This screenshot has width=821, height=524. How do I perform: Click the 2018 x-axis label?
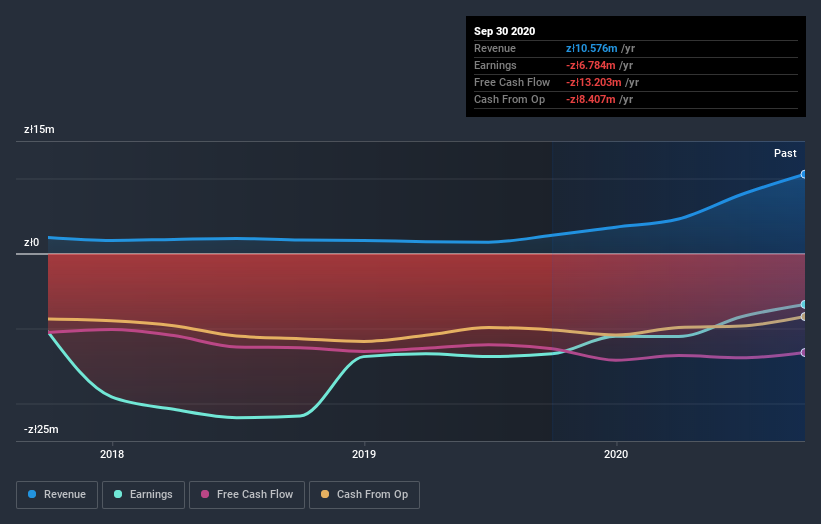[112, 454]
